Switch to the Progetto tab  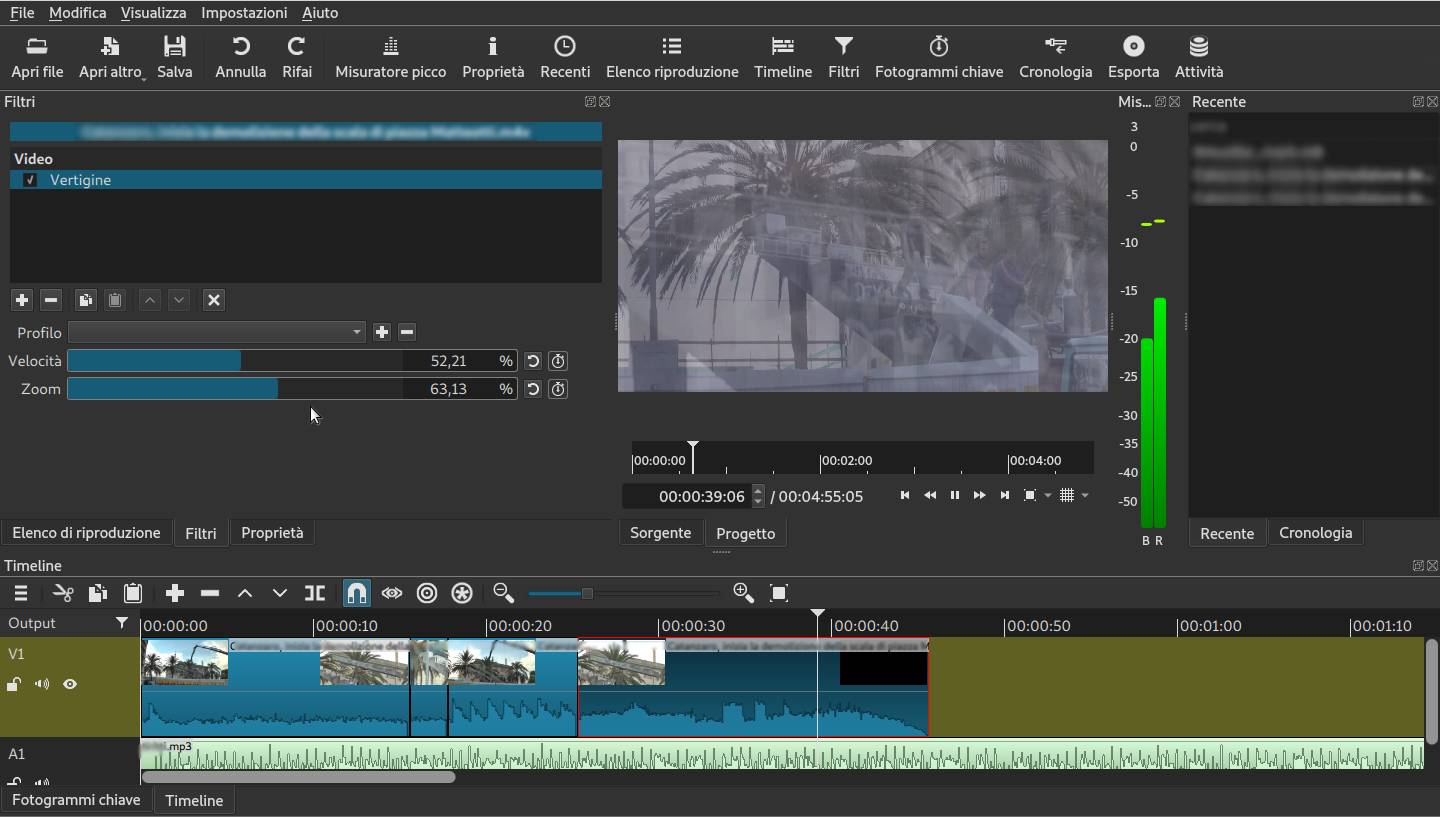[745, 533]
